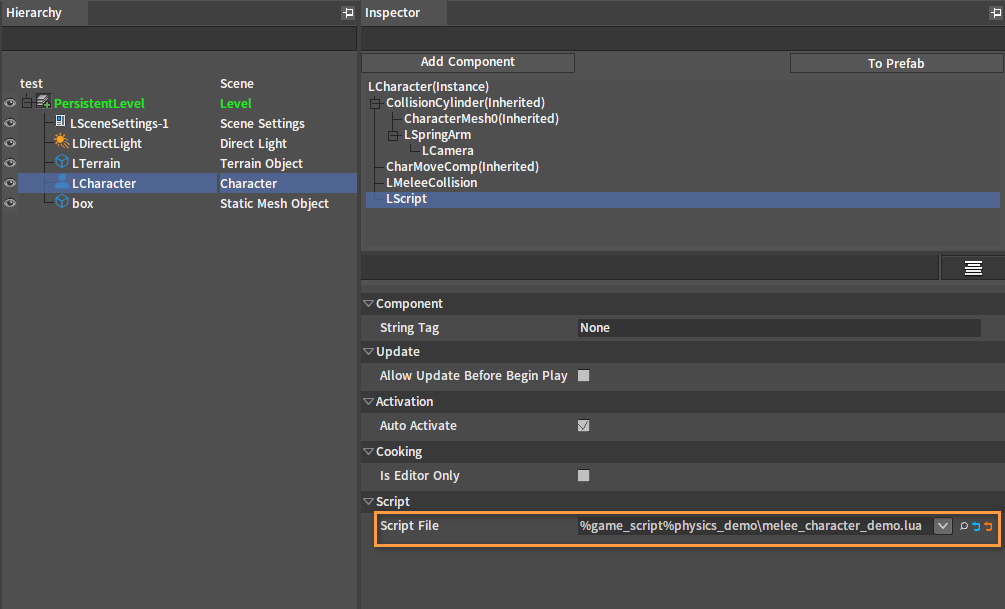
Task: Click the String Tag input field
Action: 779,328
